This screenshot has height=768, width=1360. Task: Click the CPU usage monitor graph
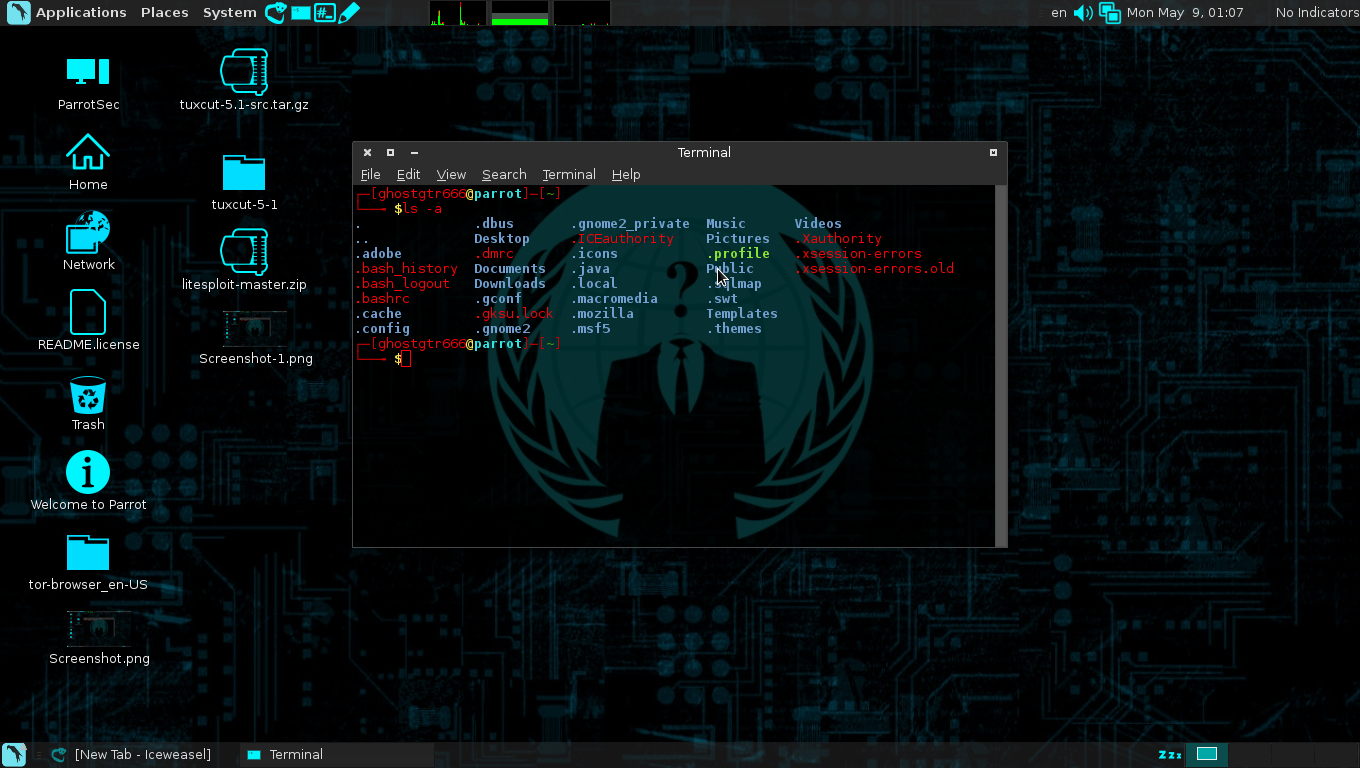pyautogui.click(x=458, y=13)
